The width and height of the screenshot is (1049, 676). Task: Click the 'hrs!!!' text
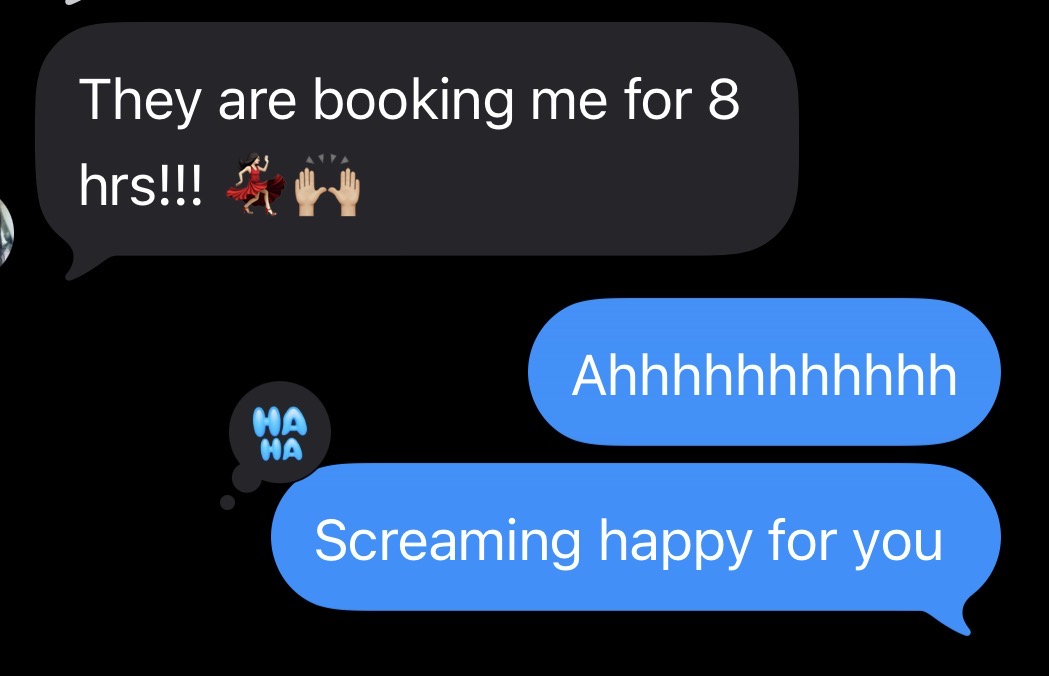coord(140,186)
